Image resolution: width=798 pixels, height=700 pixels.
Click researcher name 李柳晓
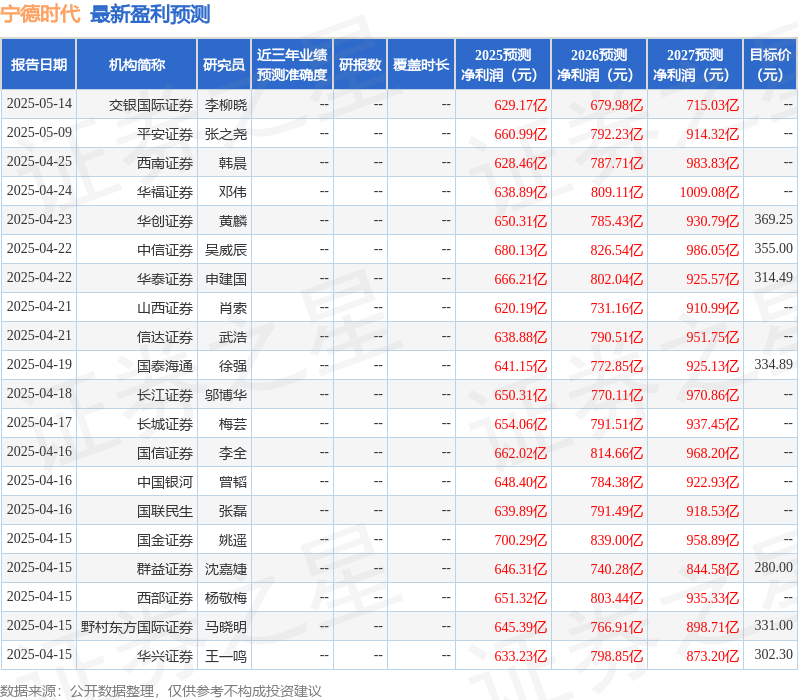pyautogui.click(x=226, y=105)
